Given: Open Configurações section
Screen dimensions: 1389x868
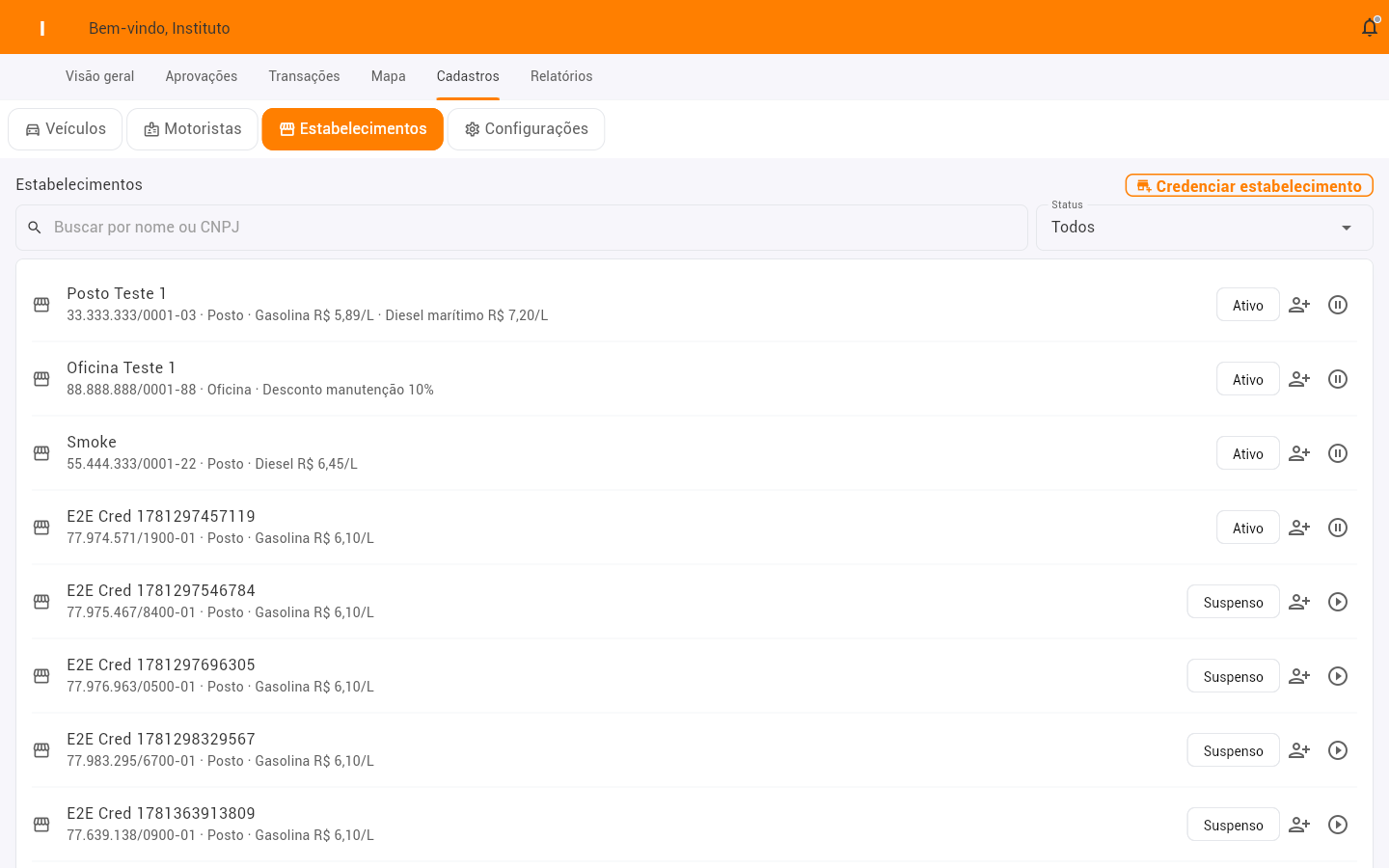Looking at the screenshot, I should [x=527, y=129].
